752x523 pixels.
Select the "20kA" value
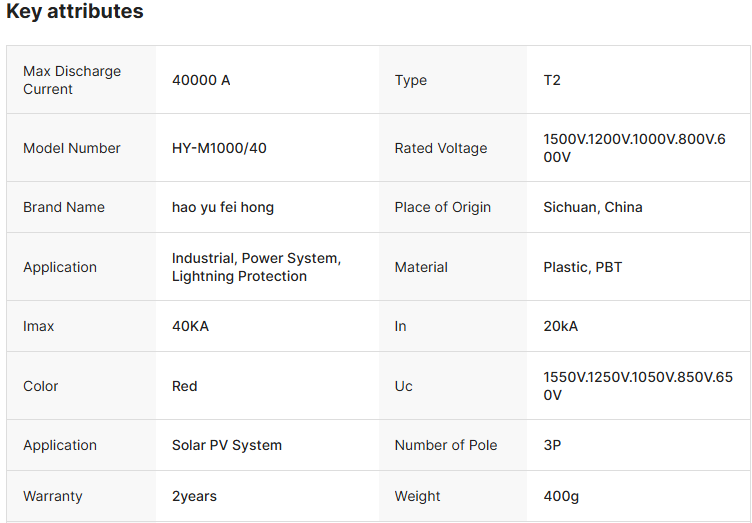coord(560,326)
